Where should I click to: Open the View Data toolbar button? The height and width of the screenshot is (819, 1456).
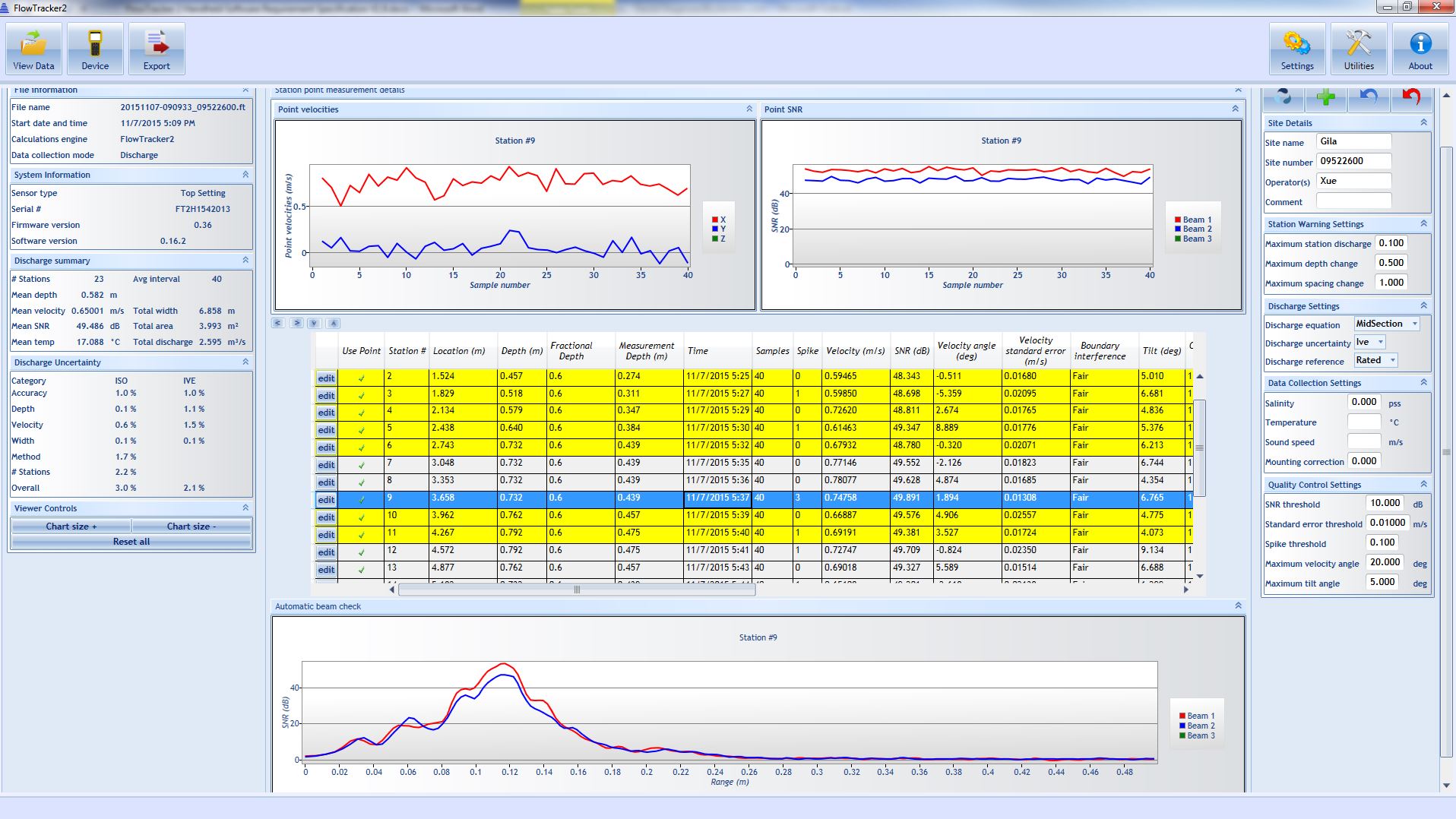pos(33,49)
